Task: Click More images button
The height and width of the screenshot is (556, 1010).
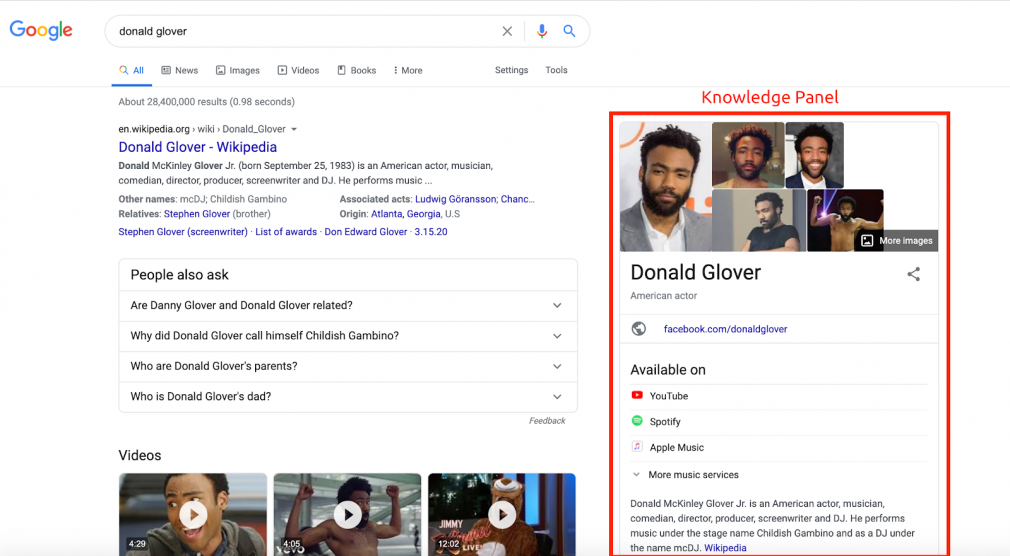Action: 896,240
